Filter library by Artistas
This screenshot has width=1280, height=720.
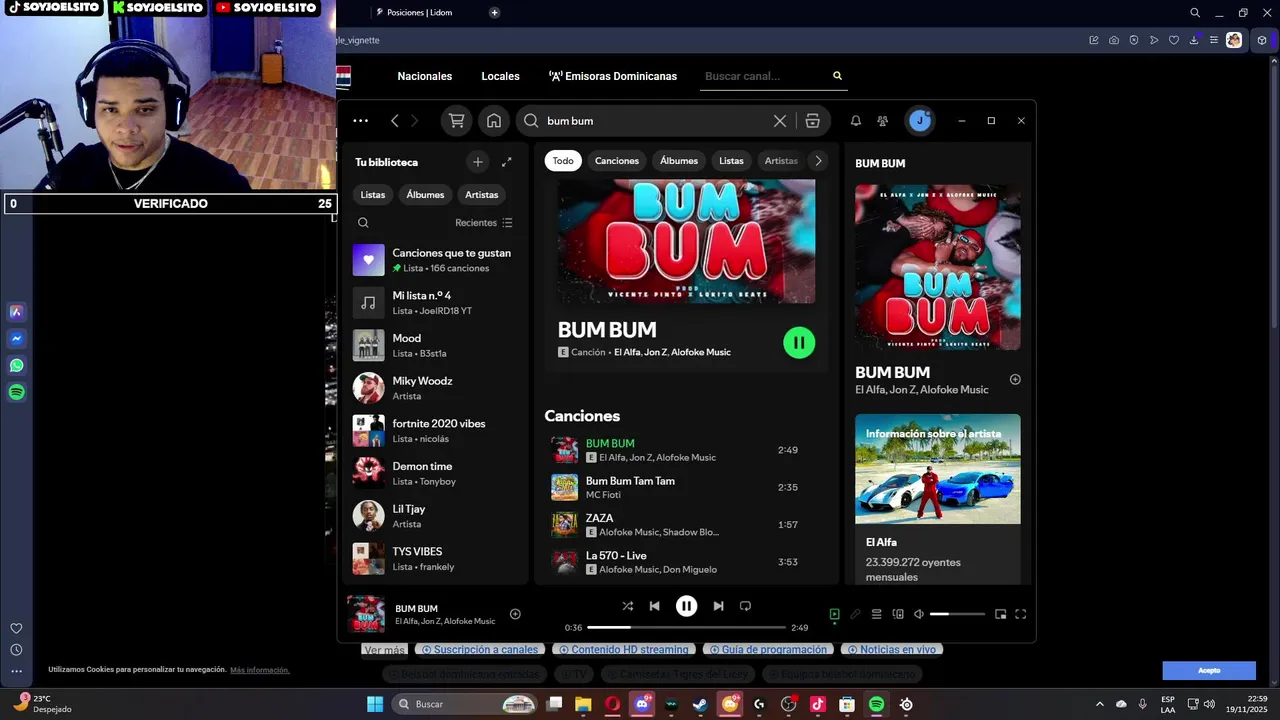click(x=481, y=195)
